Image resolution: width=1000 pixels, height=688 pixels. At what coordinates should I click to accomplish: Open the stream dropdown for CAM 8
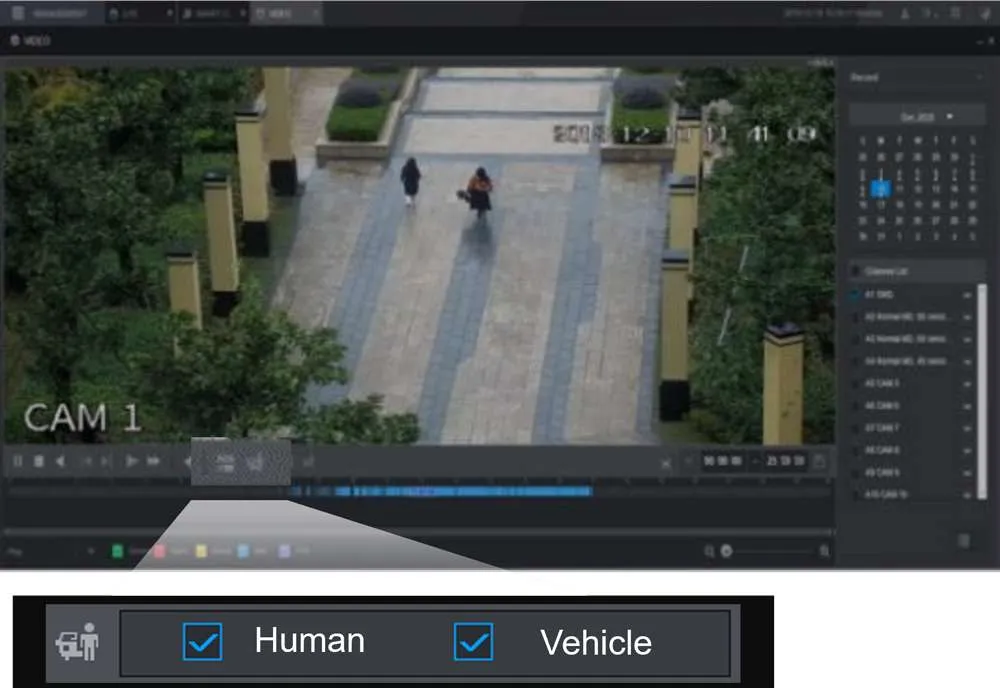[x=967, y=451]
